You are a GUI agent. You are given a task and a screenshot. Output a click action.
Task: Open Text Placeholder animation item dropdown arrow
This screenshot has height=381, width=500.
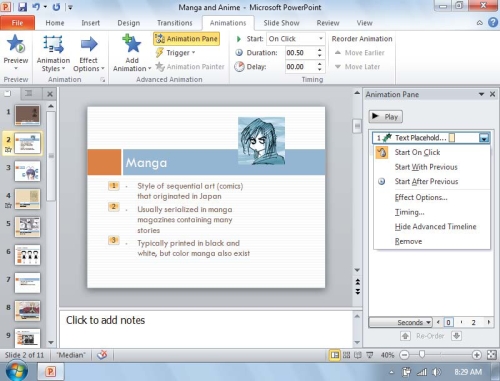[x=484, y=138]
